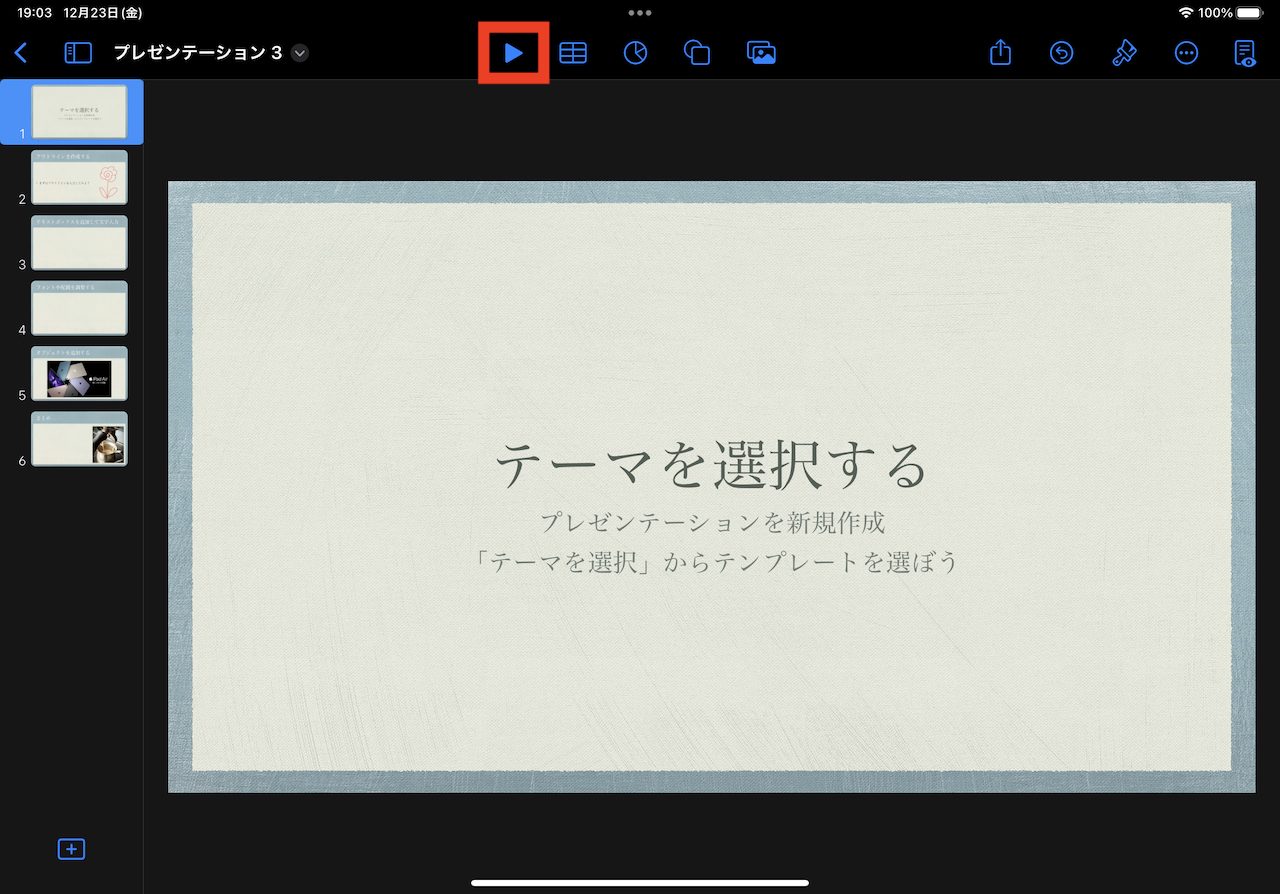The height and width of the screenshot is (894, 1280).
Task: Start the slideshow with the Play button
Action: pos(513,53)
